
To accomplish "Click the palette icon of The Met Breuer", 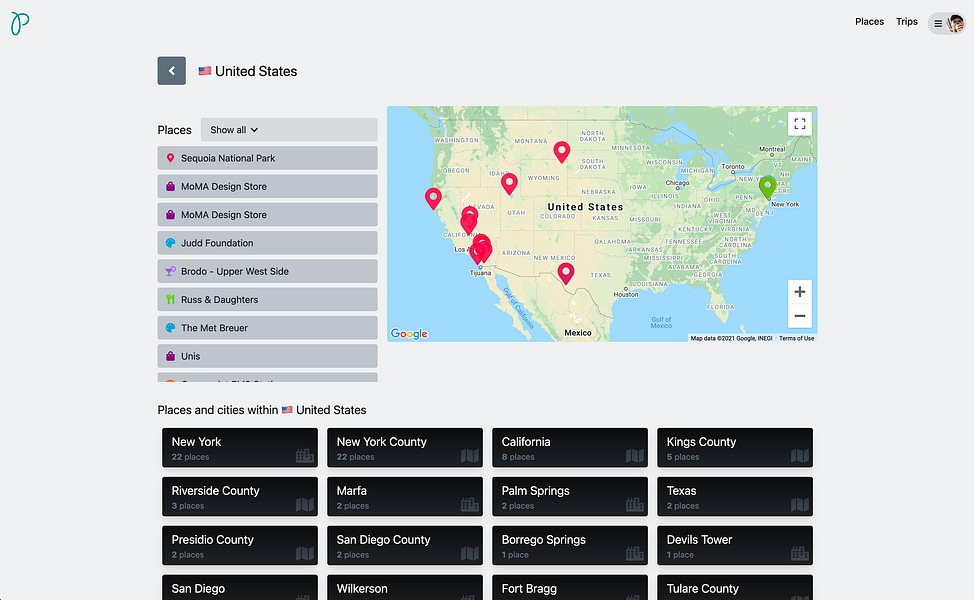I will point(170,328).
